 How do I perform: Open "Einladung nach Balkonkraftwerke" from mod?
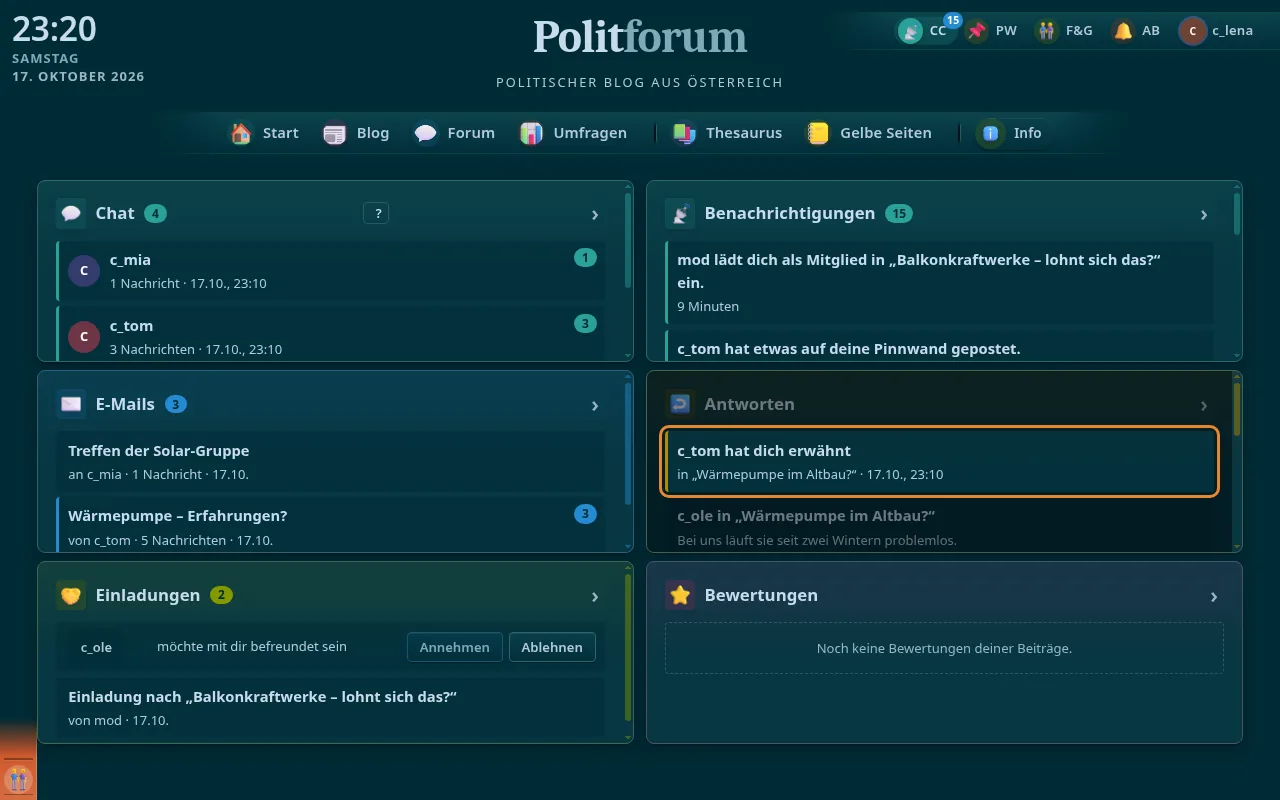[x=331, y=707]
